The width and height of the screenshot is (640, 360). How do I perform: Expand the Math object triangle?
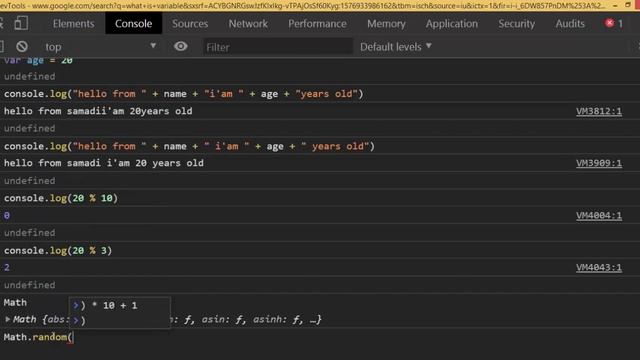click(x=7, y=319)
